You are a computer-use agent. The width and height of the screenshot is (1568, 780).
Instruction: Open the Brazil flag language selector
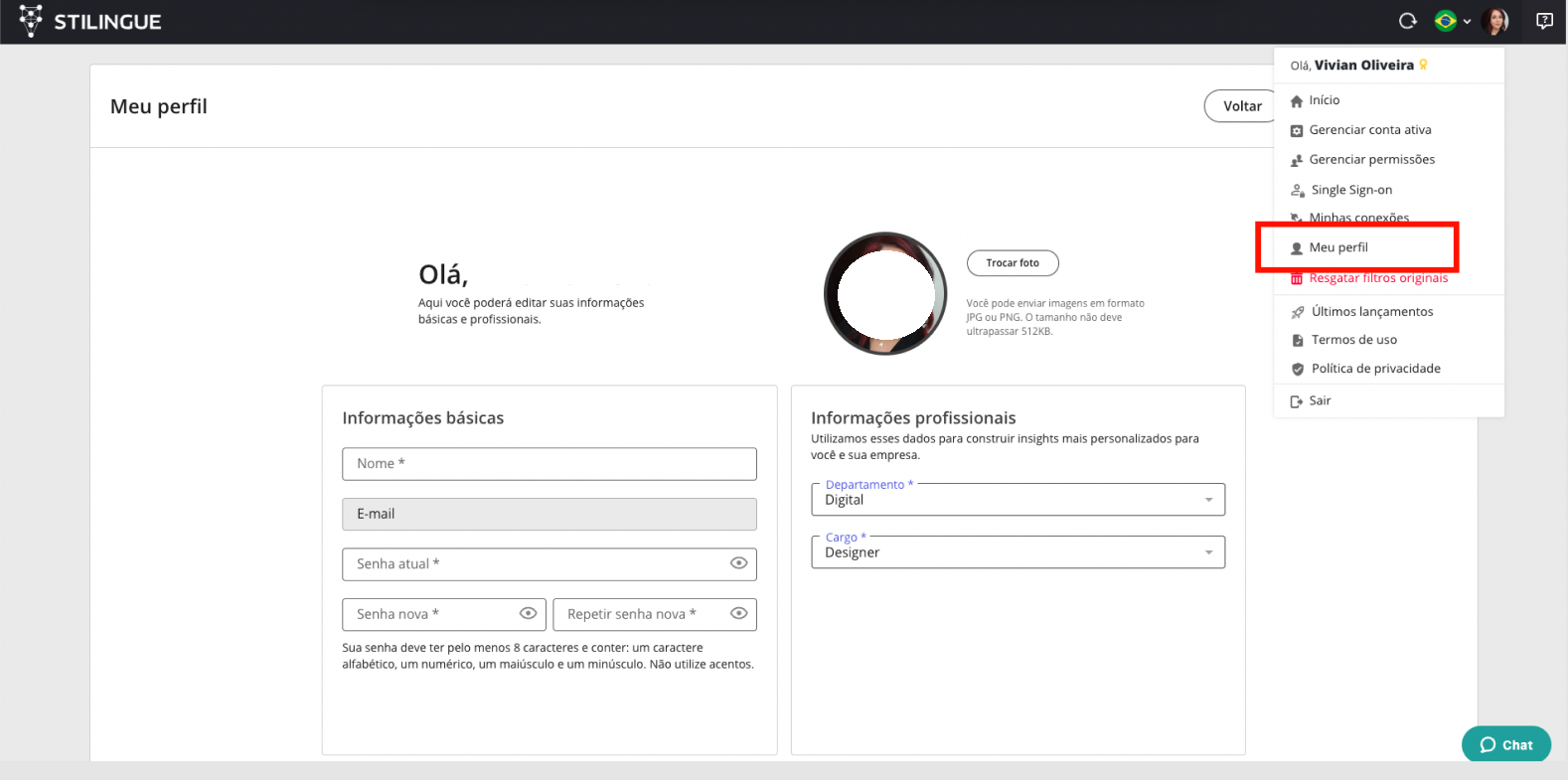(x=1451, y=21)
